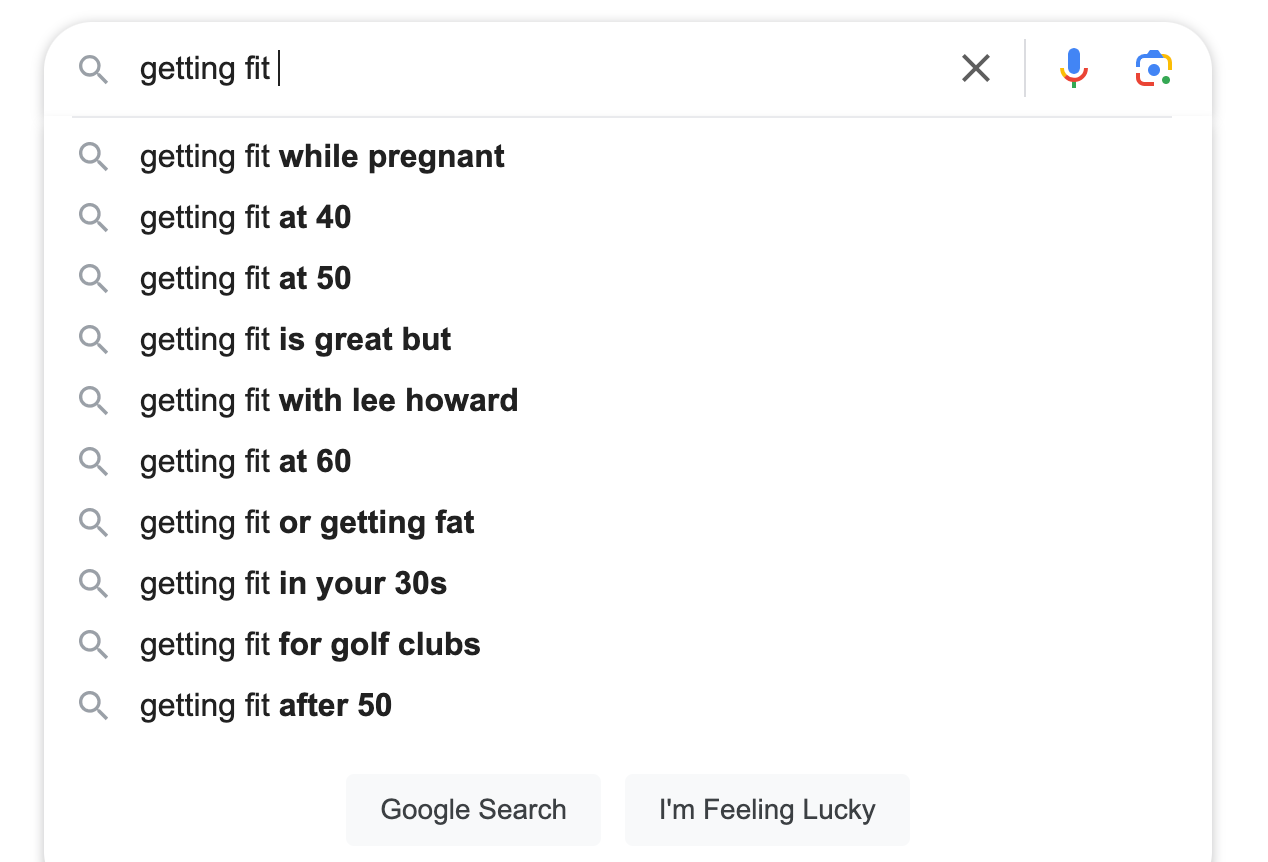1268x862 pixels.
Task: Choose the "getting fit at 40" suggestion
Action: click(246, 218)
